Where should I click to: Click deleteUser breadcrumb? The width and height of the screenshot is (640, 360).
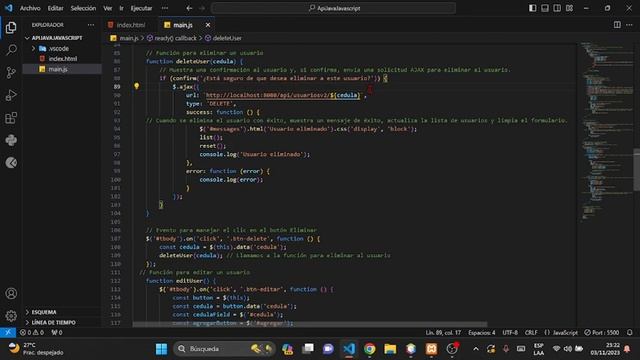[x=227, y=38]
